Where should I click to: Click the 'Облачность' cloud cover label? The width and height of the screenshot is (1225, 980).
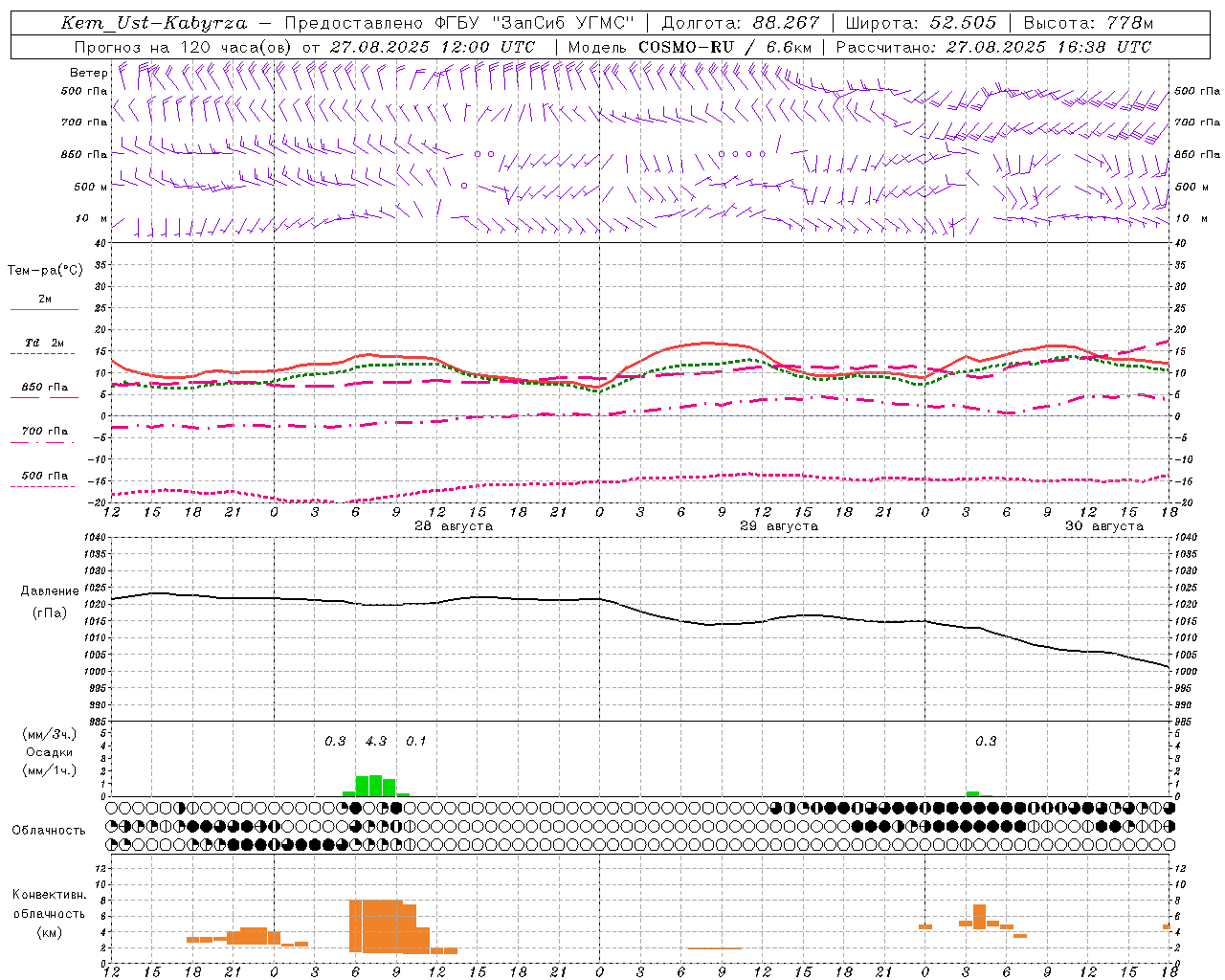point(49,831)
